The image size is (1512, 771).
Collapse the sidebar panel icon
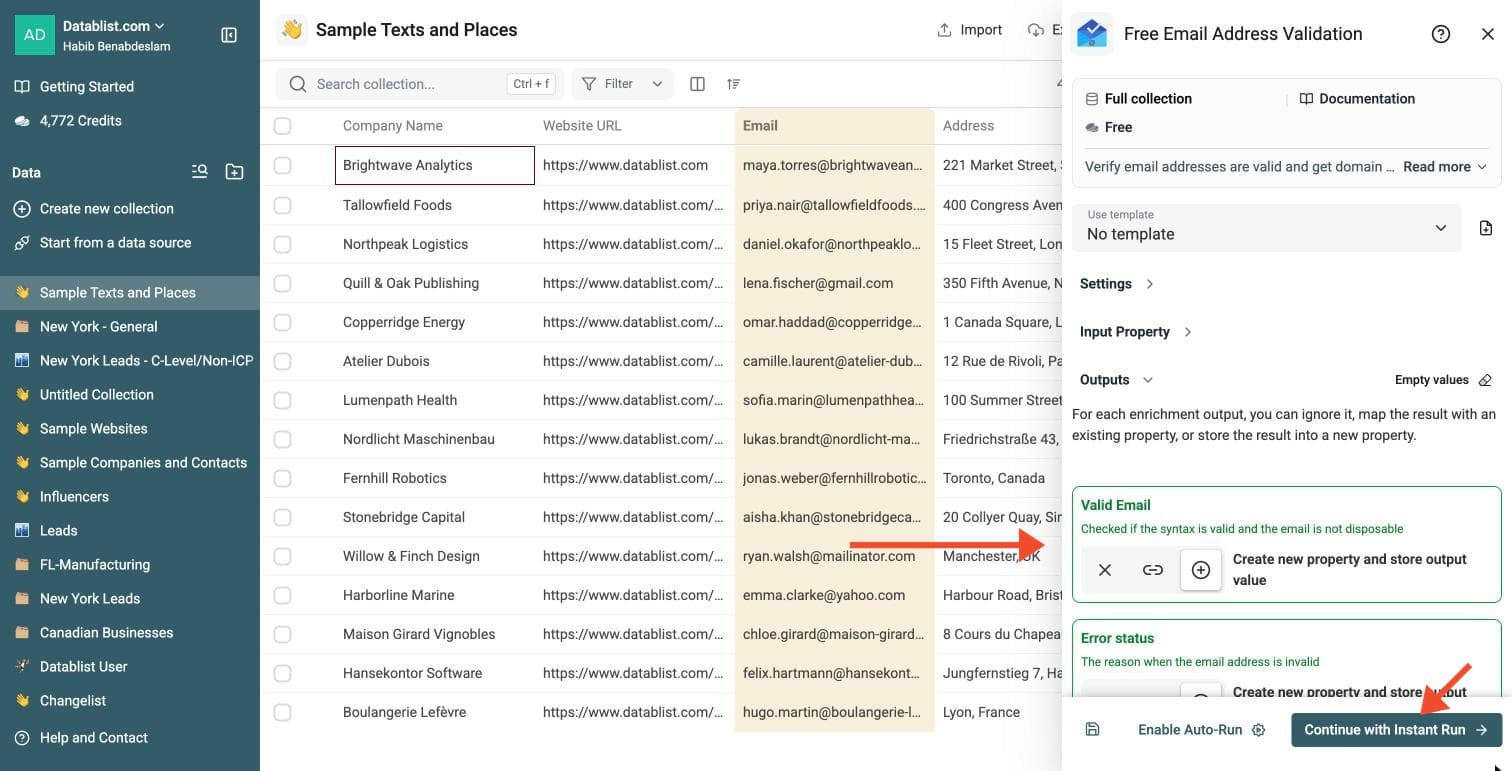click(x=229, y=35)
